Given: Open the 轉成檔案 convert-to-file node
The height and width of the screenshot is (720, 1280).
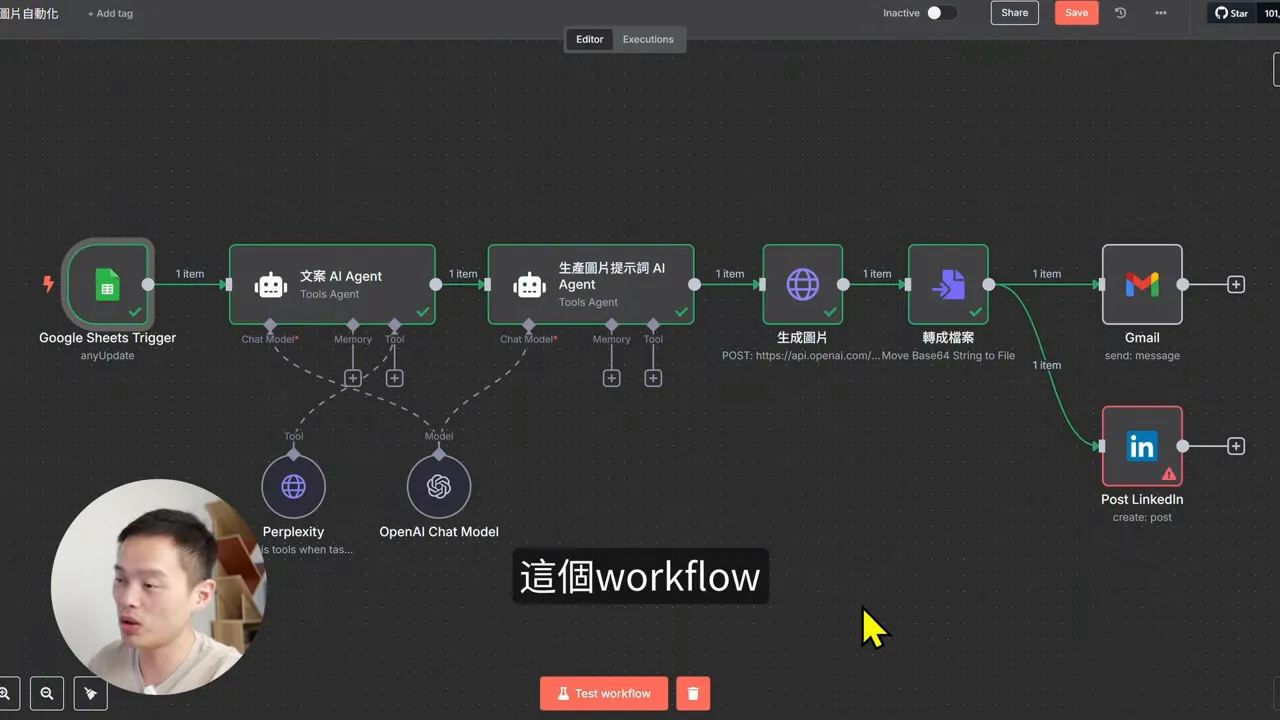Looking at the screenshot, I should (x=948, y=284).
